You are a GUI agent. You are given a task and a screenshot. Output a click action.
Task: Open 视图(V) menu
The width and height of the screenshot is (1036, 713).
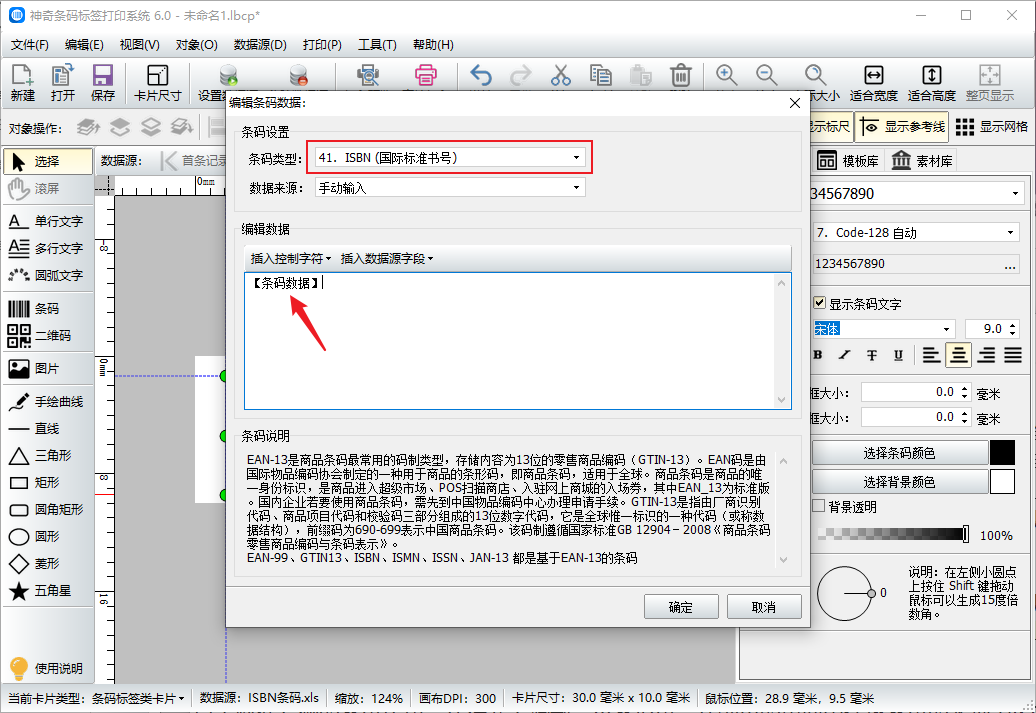click(139, 45)
